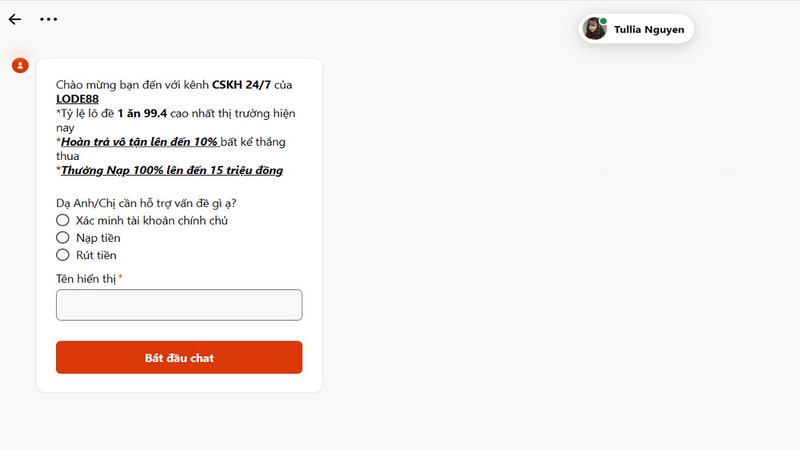The image size is (800, 450).
Task: Click the red required asterisk
Action: (121, 277)
